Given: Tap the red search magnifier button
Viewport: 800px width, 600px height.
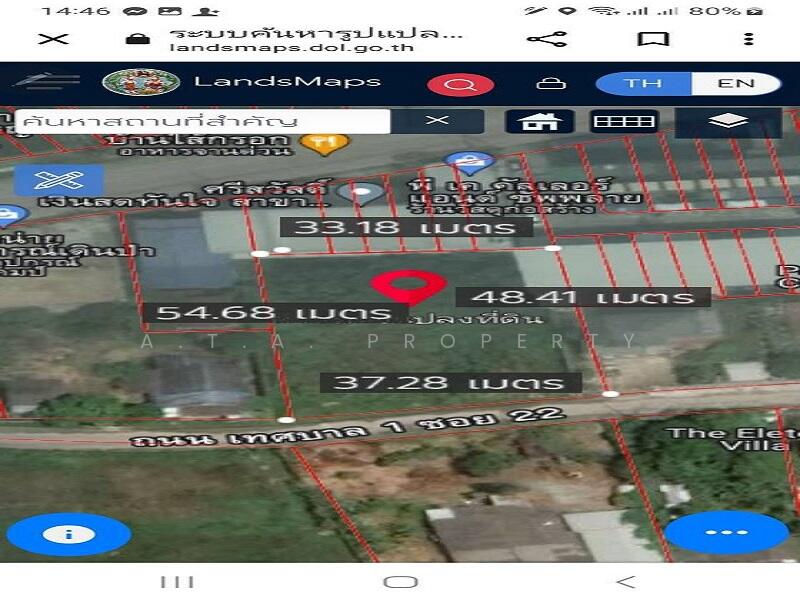Looking at the screenshot, I should pyautogui.click(x=460, y=84).
